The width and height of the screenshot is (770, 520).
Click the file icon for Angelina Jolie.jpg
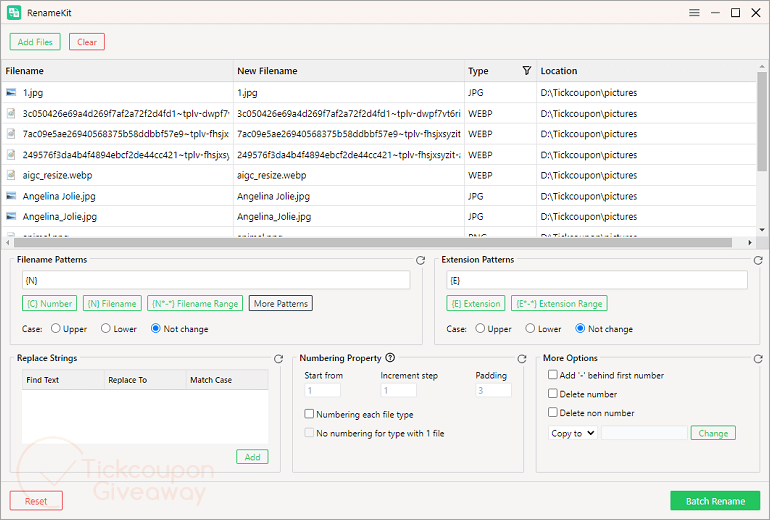point(11,196)
